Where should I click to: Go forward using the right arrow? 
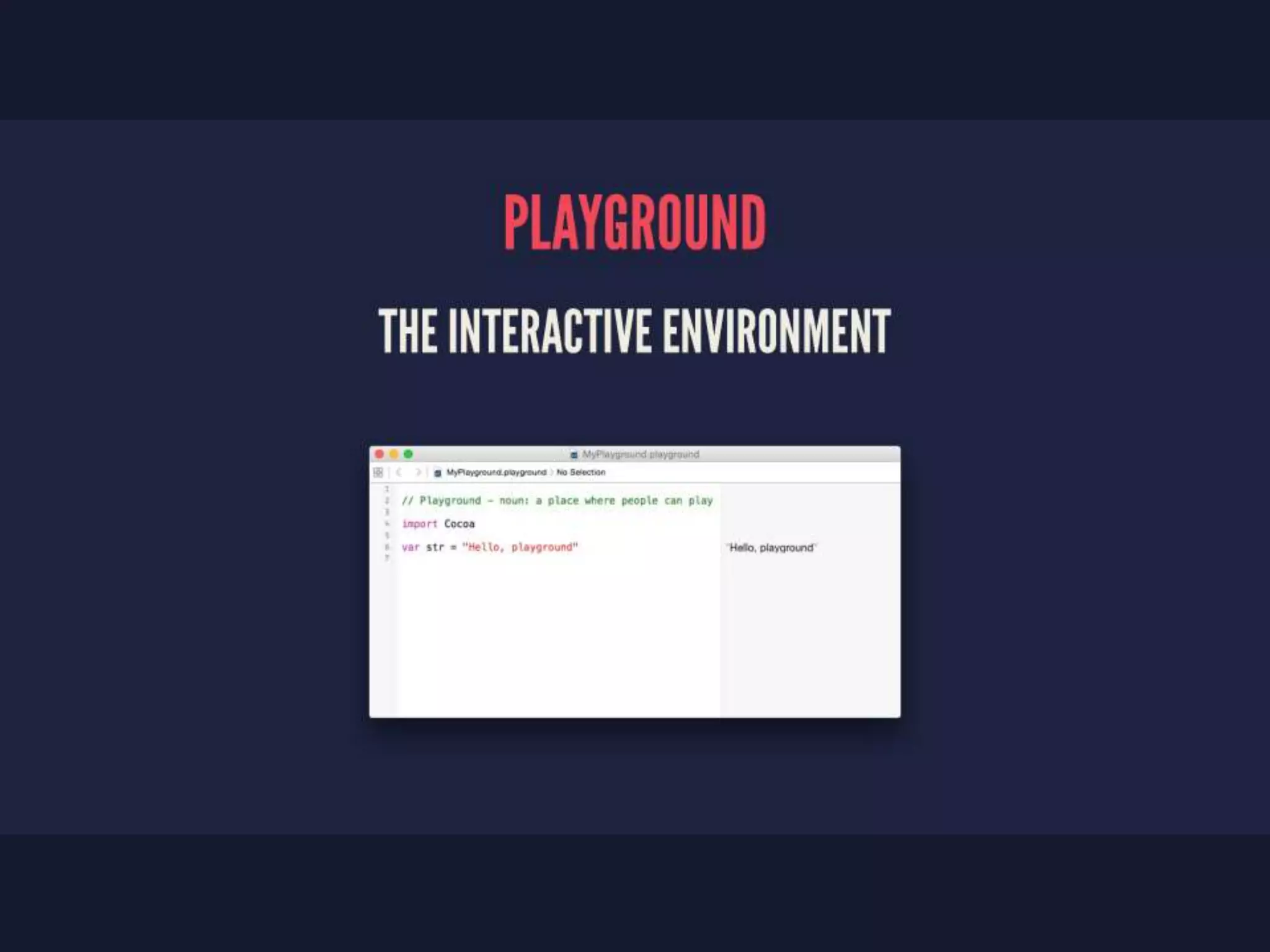pyautogui.click(x=419, y=472)
